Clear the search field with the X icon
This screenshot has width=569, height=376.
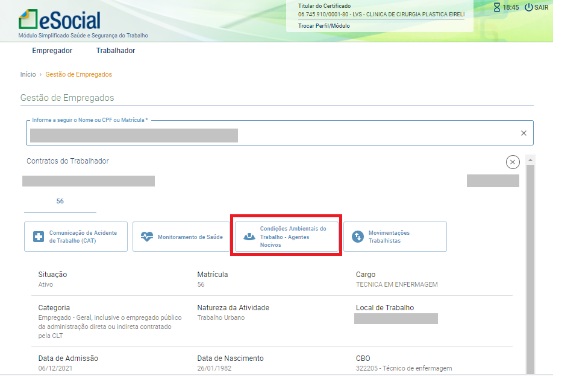[524, 133]
